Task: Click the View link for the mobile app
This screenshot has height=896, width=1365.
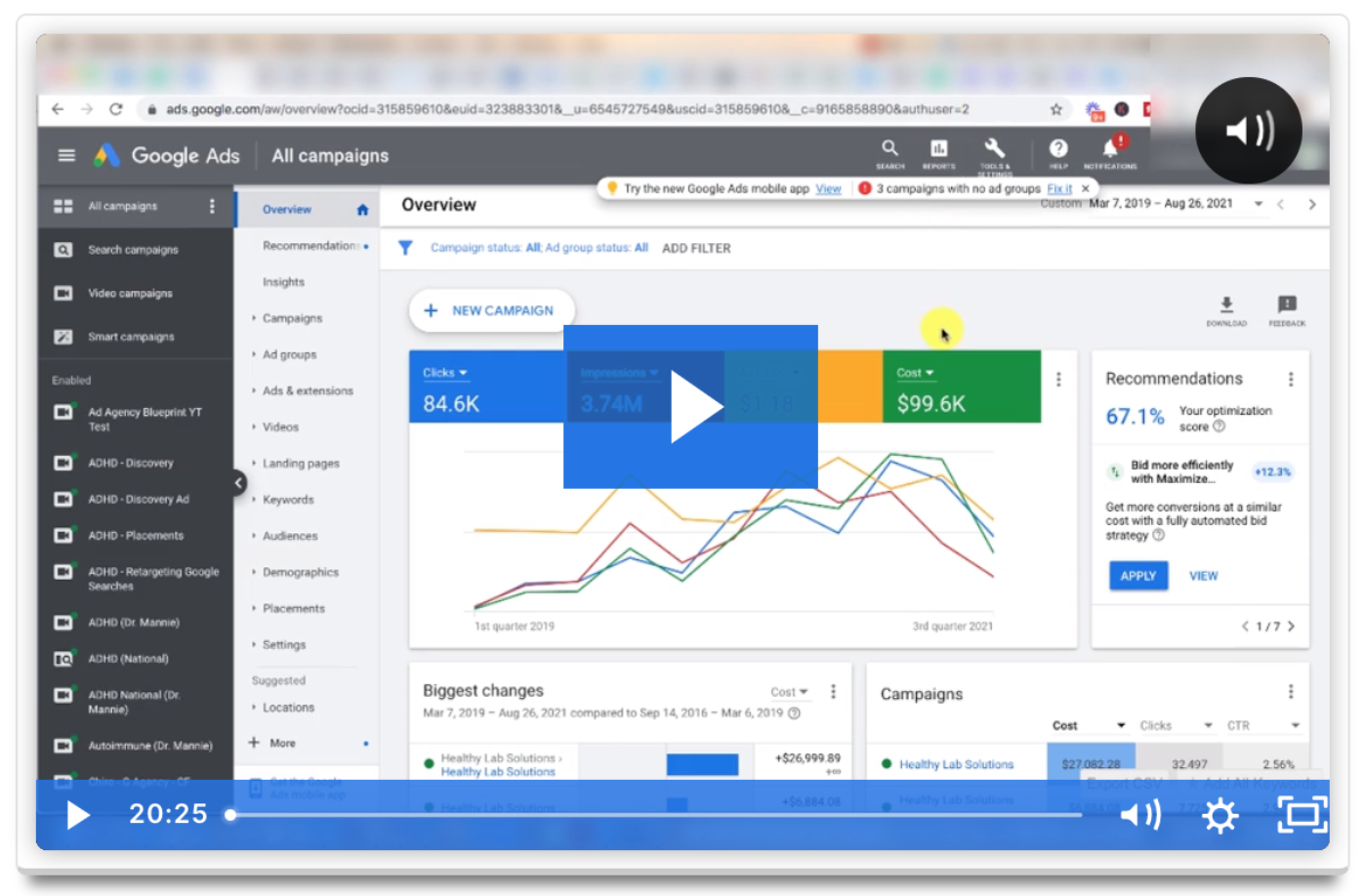Action: (828, 188)
